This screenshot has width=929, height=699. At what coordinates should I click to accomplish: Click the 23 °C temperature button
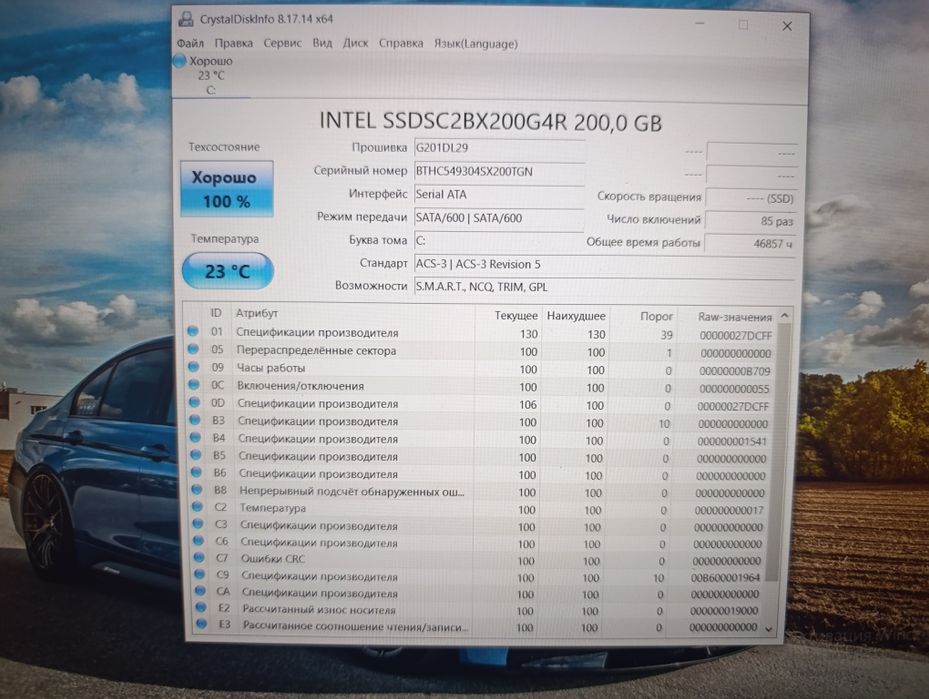228,271
